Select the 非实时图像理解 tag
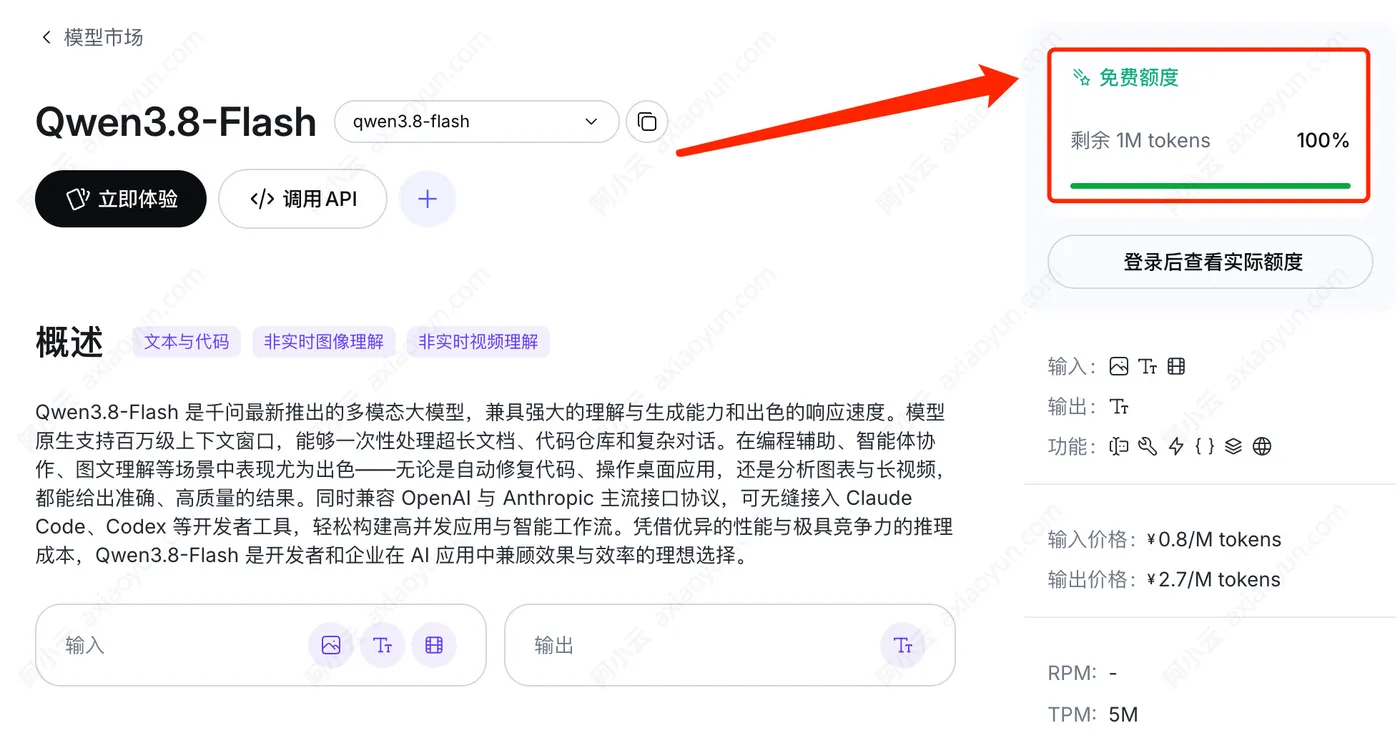1400x738 pixels. coord(324,342)
